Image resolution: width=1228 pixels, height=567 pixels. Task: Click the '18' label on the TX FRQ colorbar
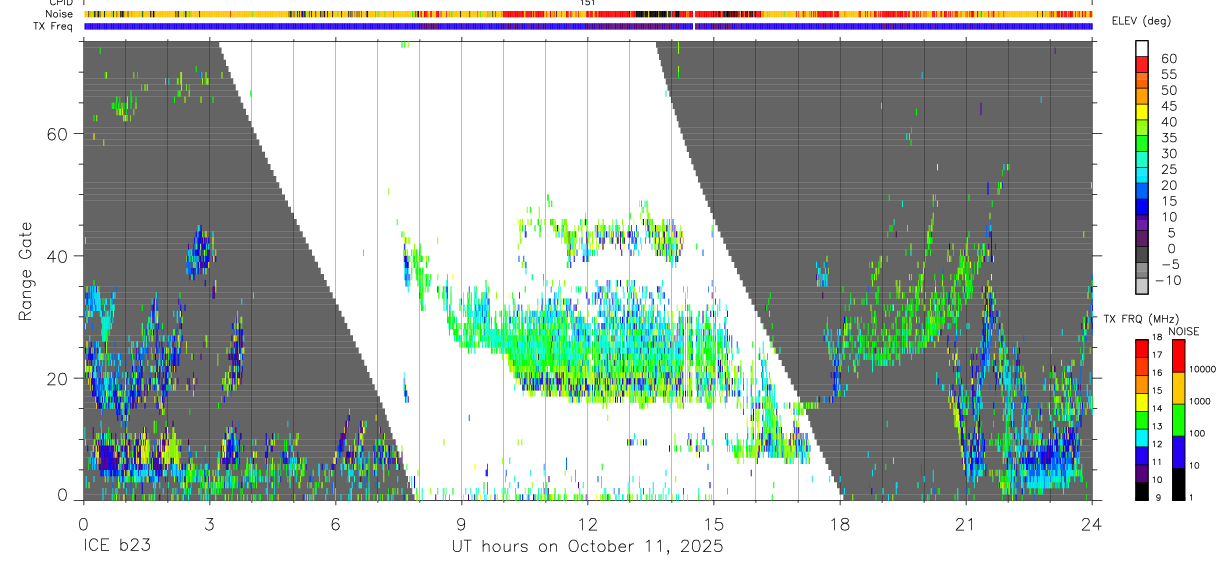(x=1157, y=338)
